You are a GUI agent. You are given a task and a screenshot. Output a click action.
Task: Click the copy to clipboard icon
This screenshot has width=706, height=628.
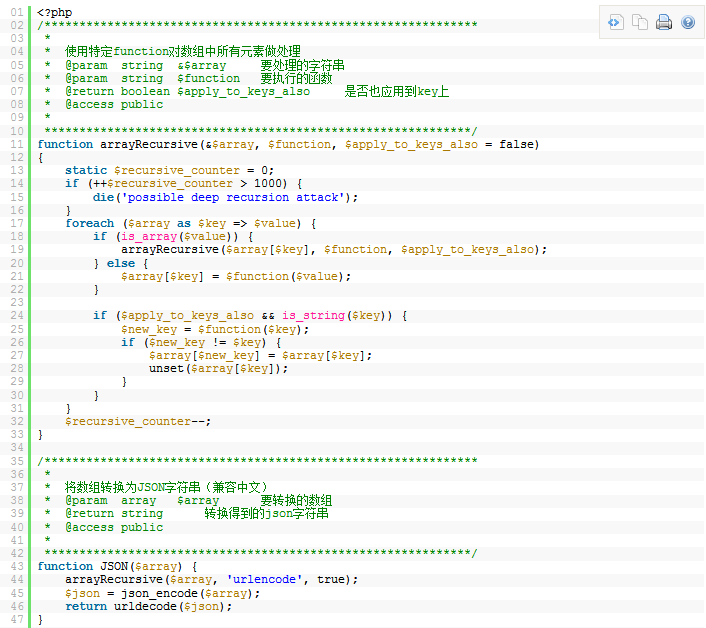(639, 22)
